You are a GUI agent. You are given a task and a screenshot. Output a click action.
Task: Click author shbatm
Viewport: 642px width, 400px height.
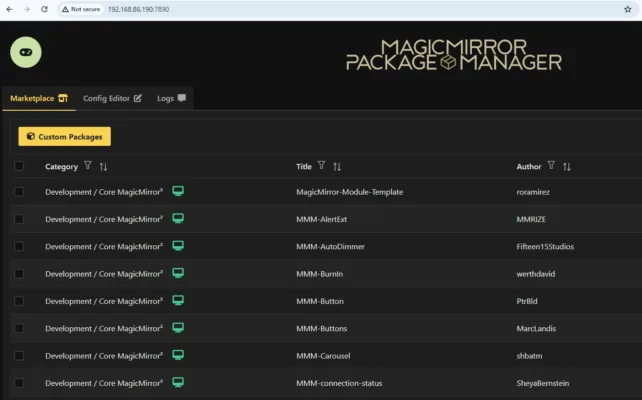(x=529, y=356)
